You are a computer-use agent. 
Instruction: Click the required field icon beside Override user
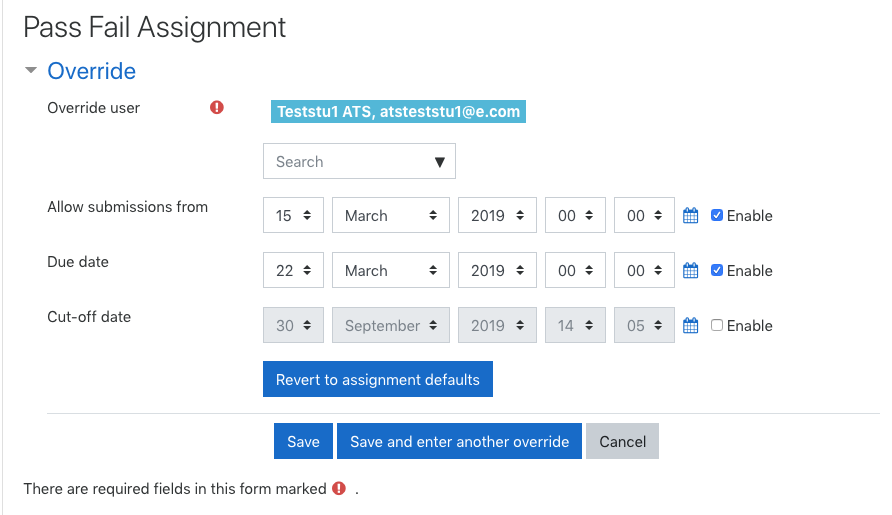(x=217, y=107)
